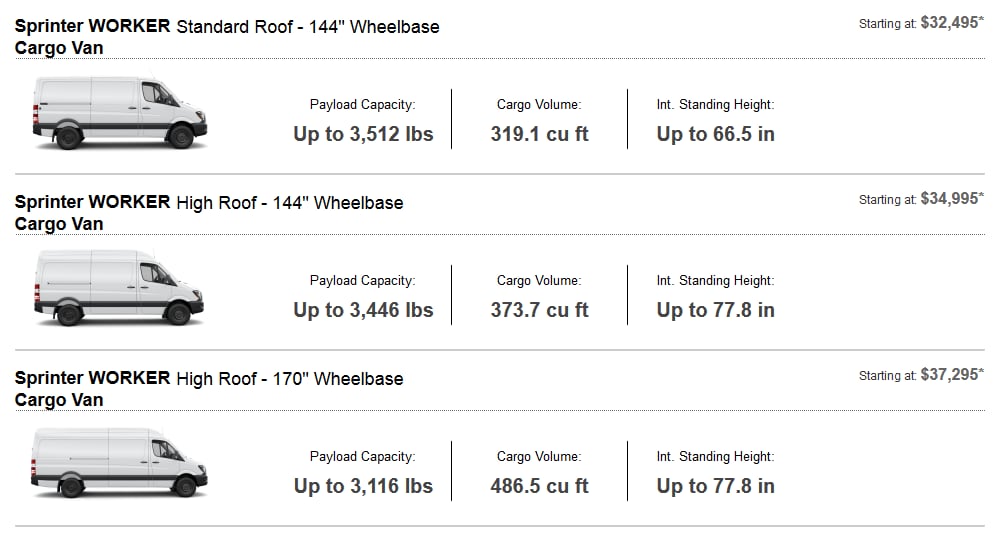Click the 66.5 in standing height value

716,134
